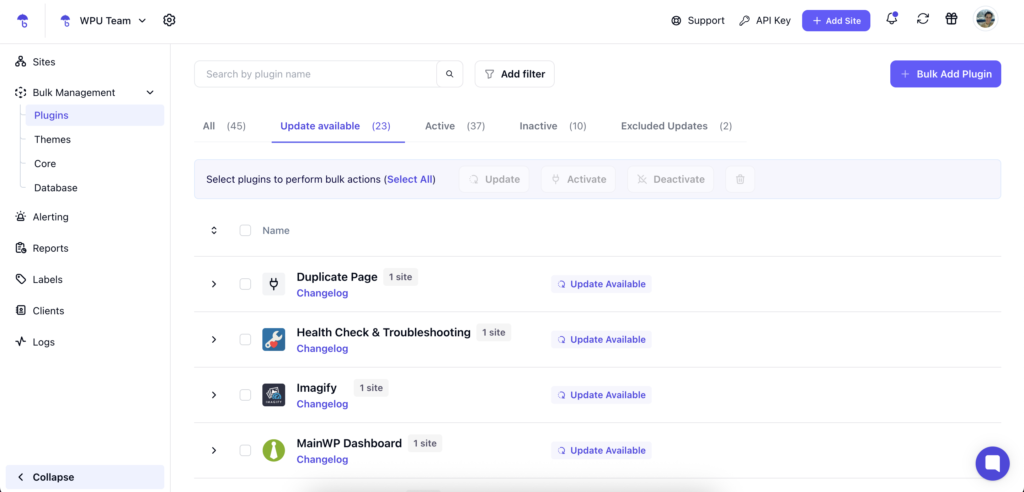1024x492 pixels.
Task: Expand the MainWP Dashboard row
Action: [x=214, y=451]
